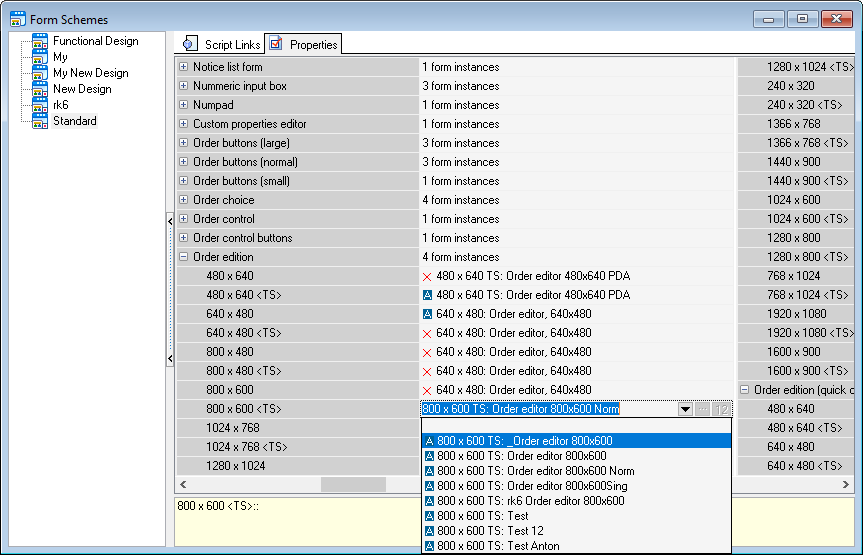The image size is (863, 555).
Task: Expand the Order control row
Action: [x=184, y=219]
